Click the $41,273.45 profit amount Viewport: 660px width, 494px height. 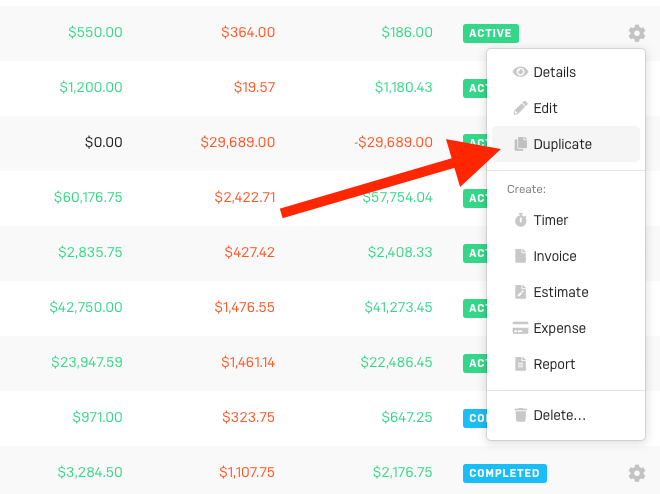pyautogui.click(x=398, y=307)
